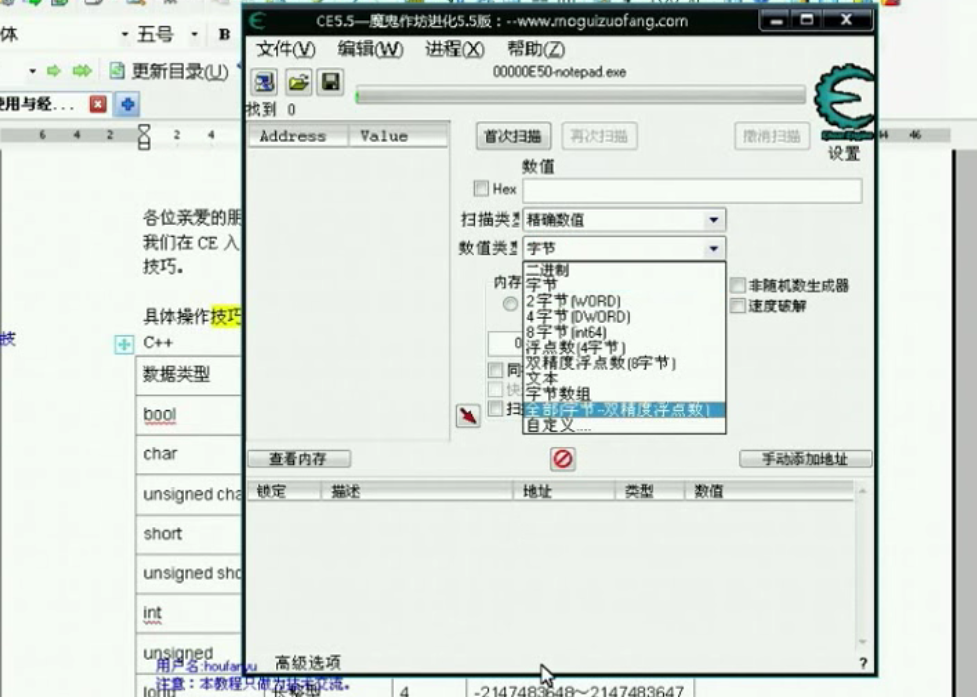Screen dimensions: 977x697
Task: Click the red arrow add-to-list icon
Action: click(x=468, y=415)
